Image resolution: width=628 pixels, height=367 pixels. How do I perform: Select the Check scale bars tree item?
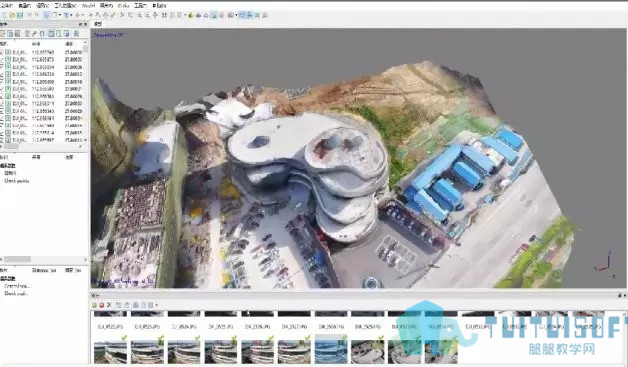pyautogui.click(x=15, y=293)
